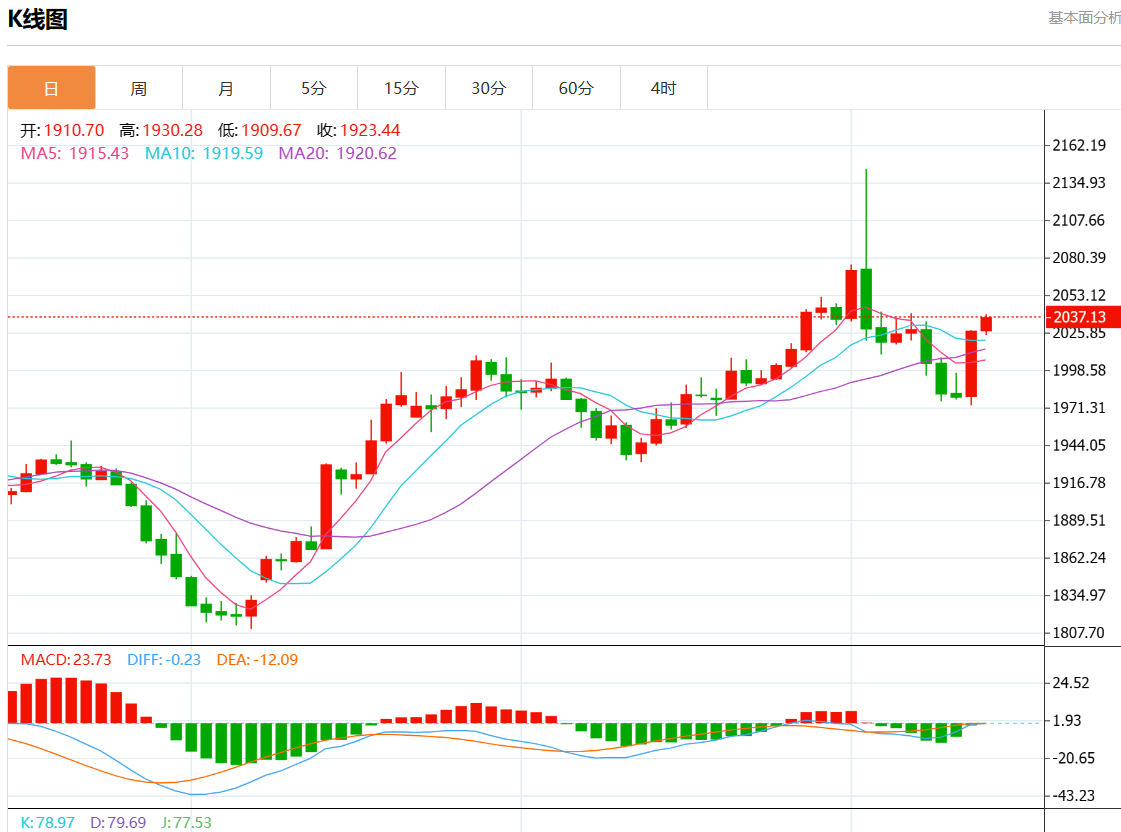Click the 低:1909.67 low price value
Viewport: 1121px width, 832px height.
click(x=260, y=130)
